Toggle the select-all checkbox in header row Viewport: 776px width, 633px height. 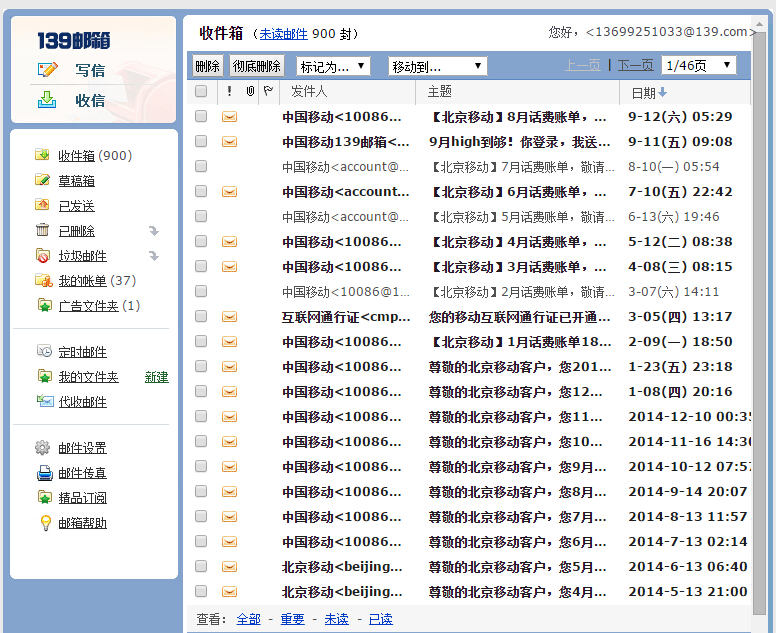201,91
